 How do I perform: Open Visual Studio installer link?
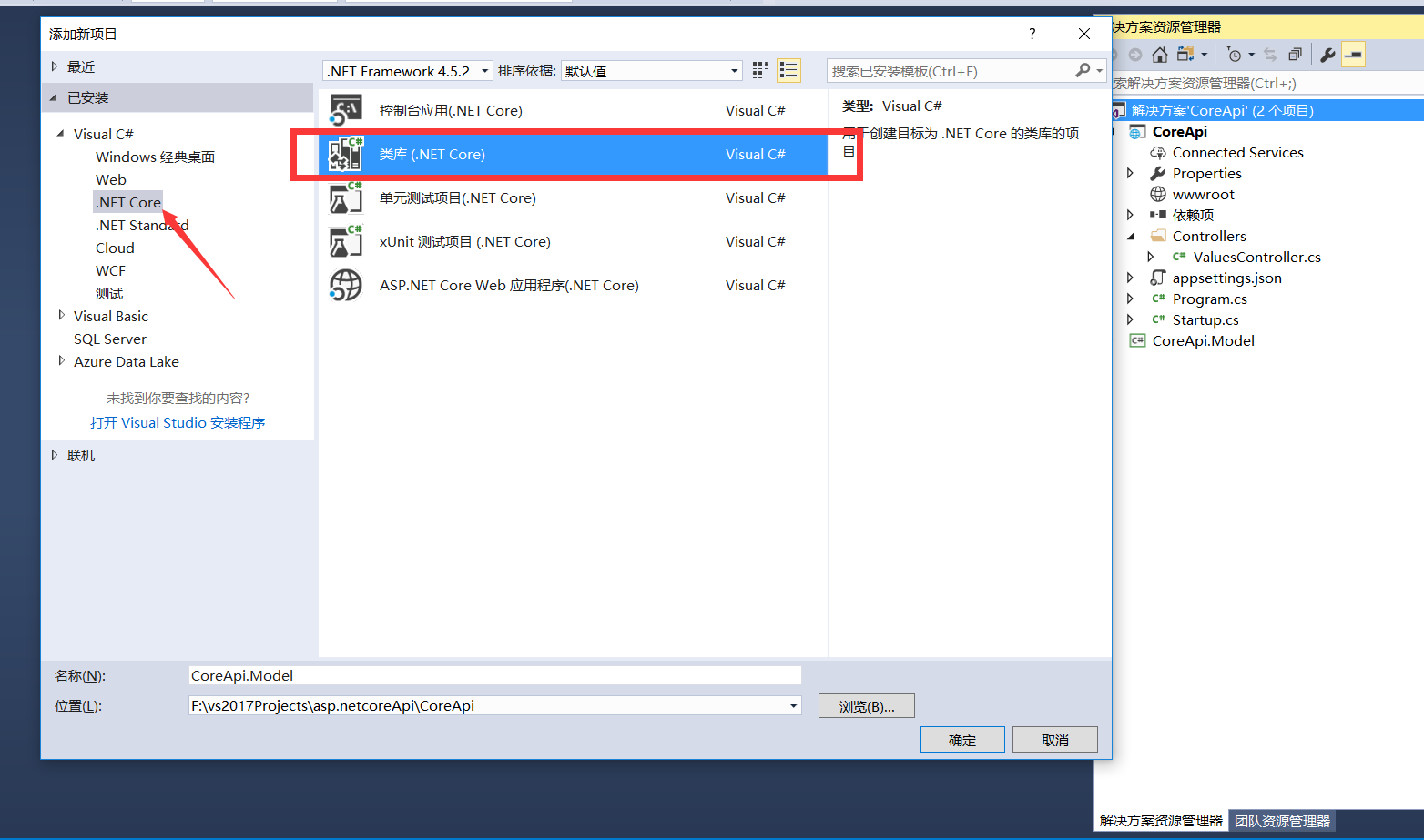(178, 422)
